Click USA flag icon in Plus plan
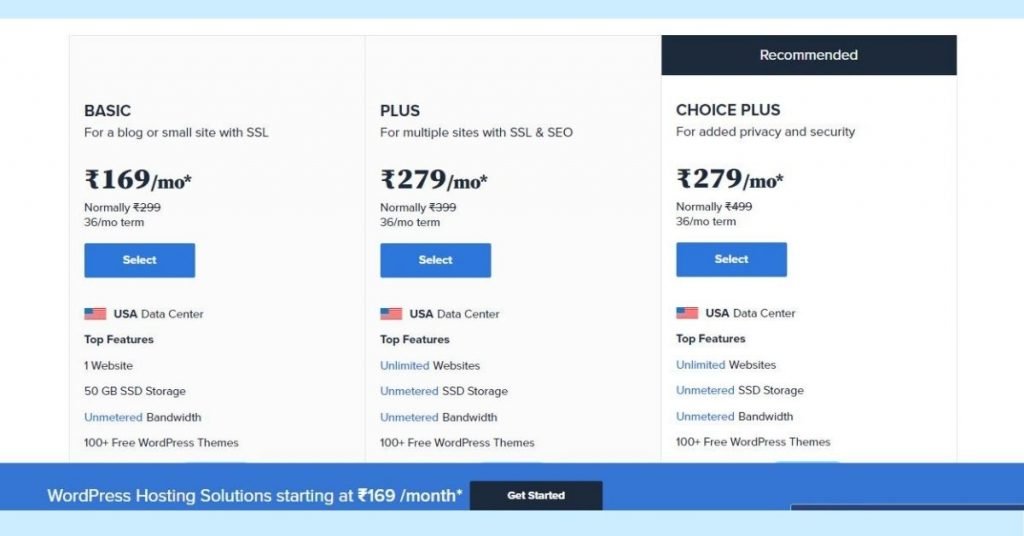 [391, 314]
